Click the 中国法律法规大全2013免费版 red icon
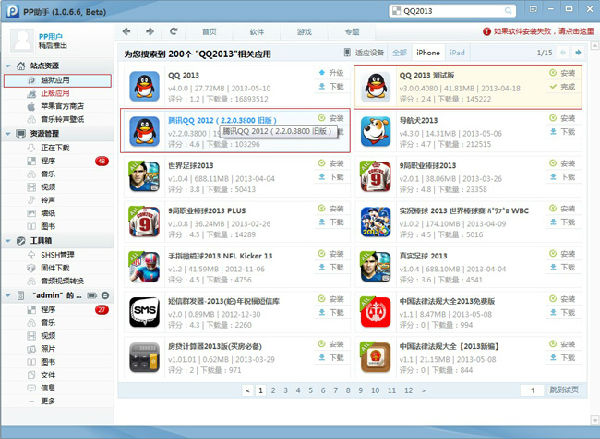The height and width of the screenshot is (439, 600). pyautogui.click(x=376, y=312)
